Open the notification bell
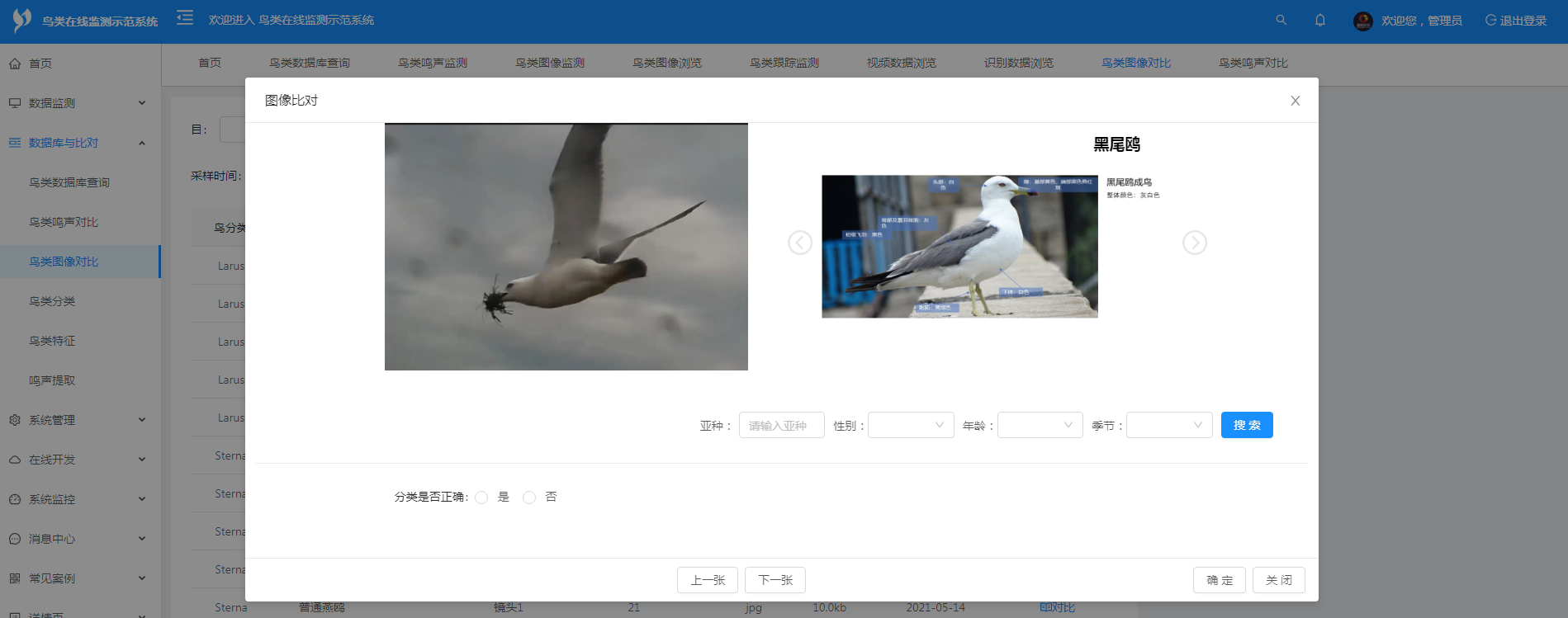This screenshot has height=618, width=1568. [1319, 20]
